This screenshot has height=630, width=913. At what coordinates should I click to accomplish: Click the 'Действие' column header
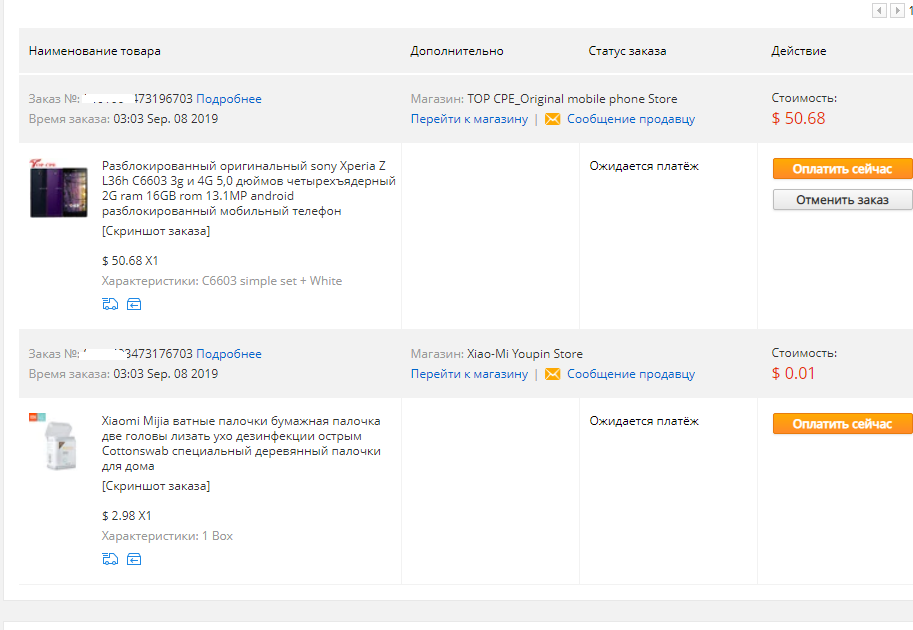pyautogui.click(x=798, y=51)
